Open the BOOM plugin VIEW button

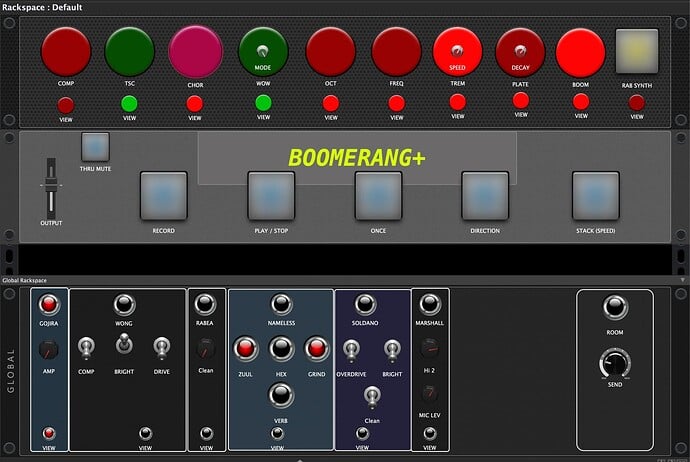[581, 102]
